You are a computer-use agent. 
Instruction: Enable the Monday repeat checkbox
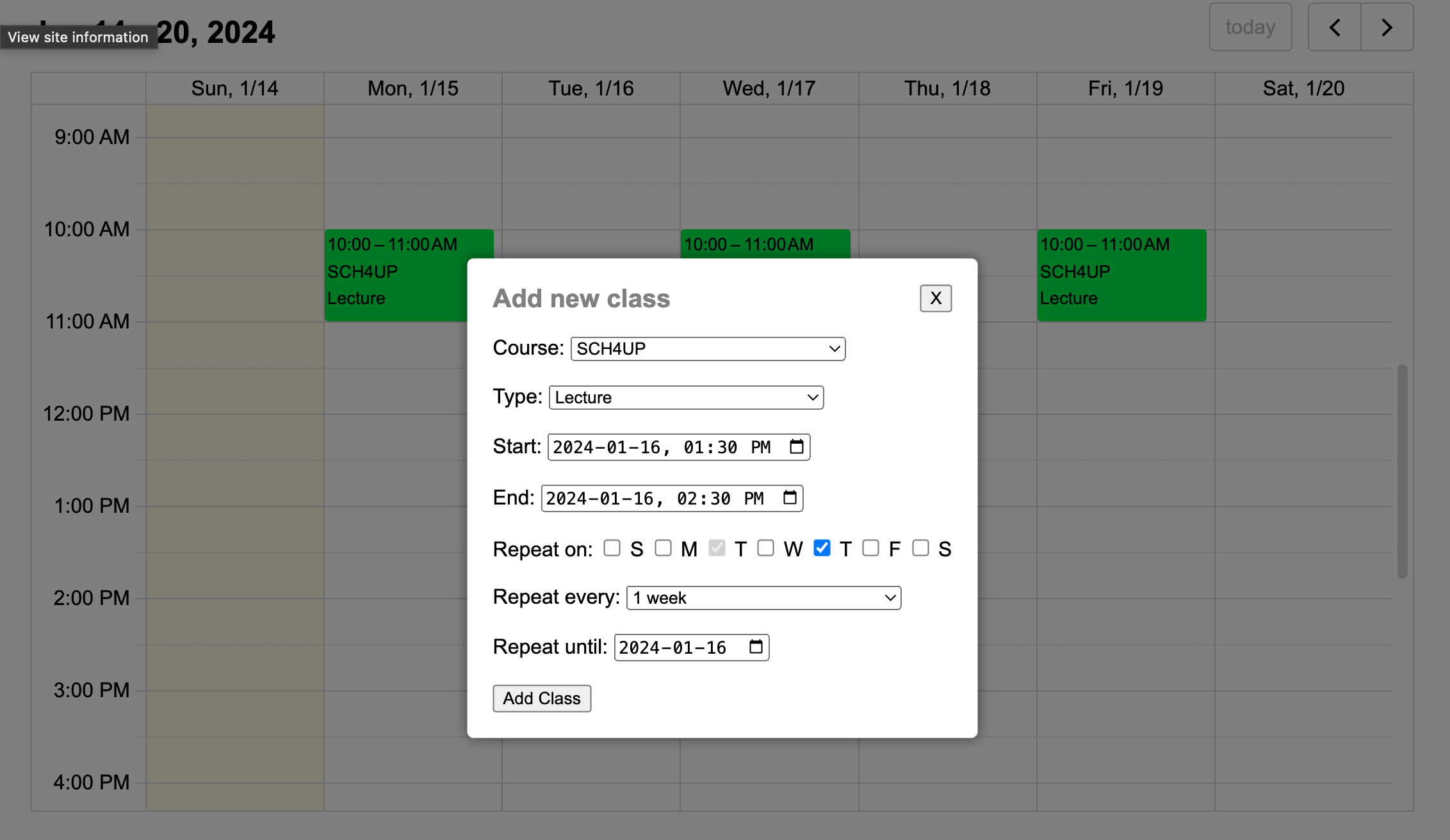point(664,548)
